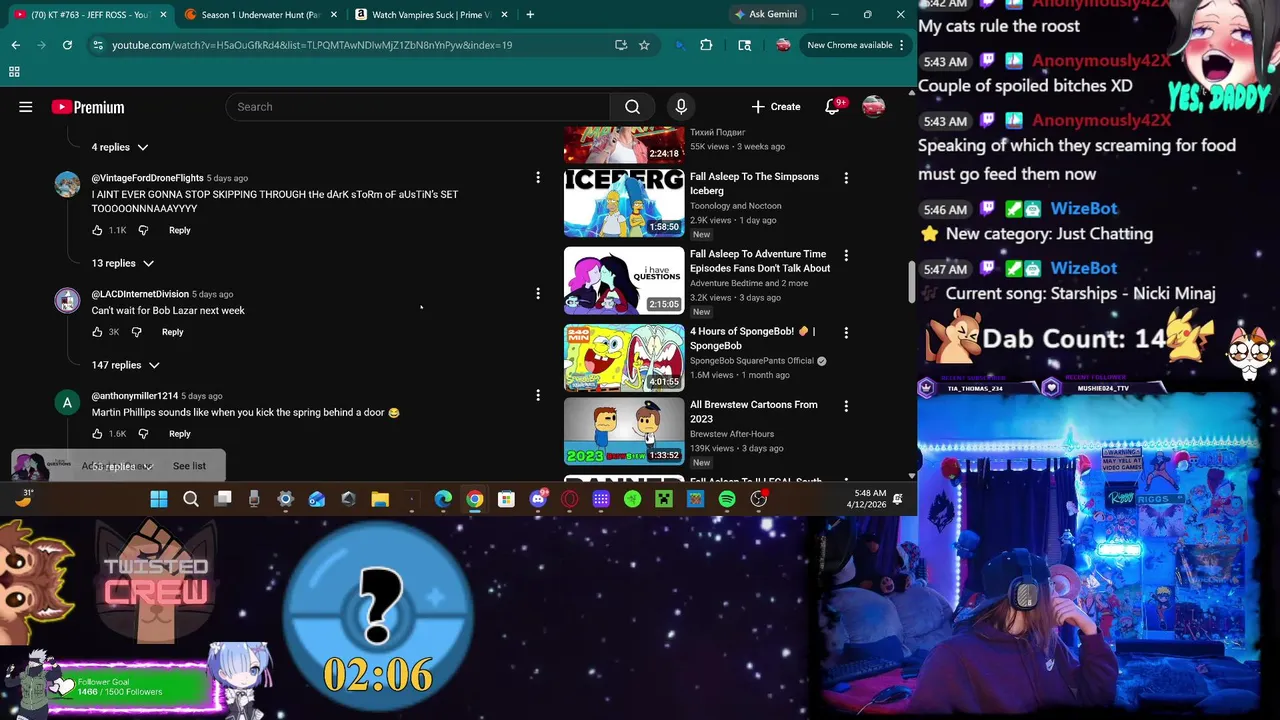The image size is (1280, 720).
Task: Reply to VintageFordDroneFlights comment
Action: (180, 230)
